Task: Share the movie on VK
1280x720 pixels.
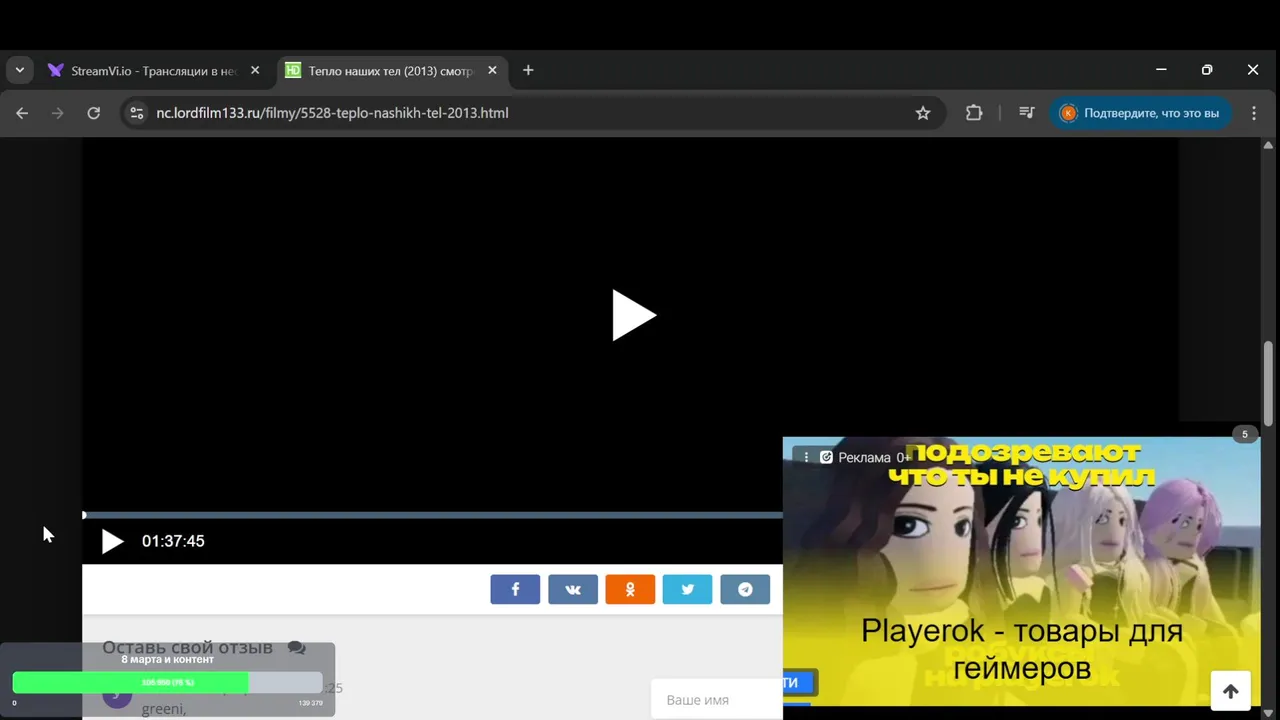Action: click(x=573, y=589)
